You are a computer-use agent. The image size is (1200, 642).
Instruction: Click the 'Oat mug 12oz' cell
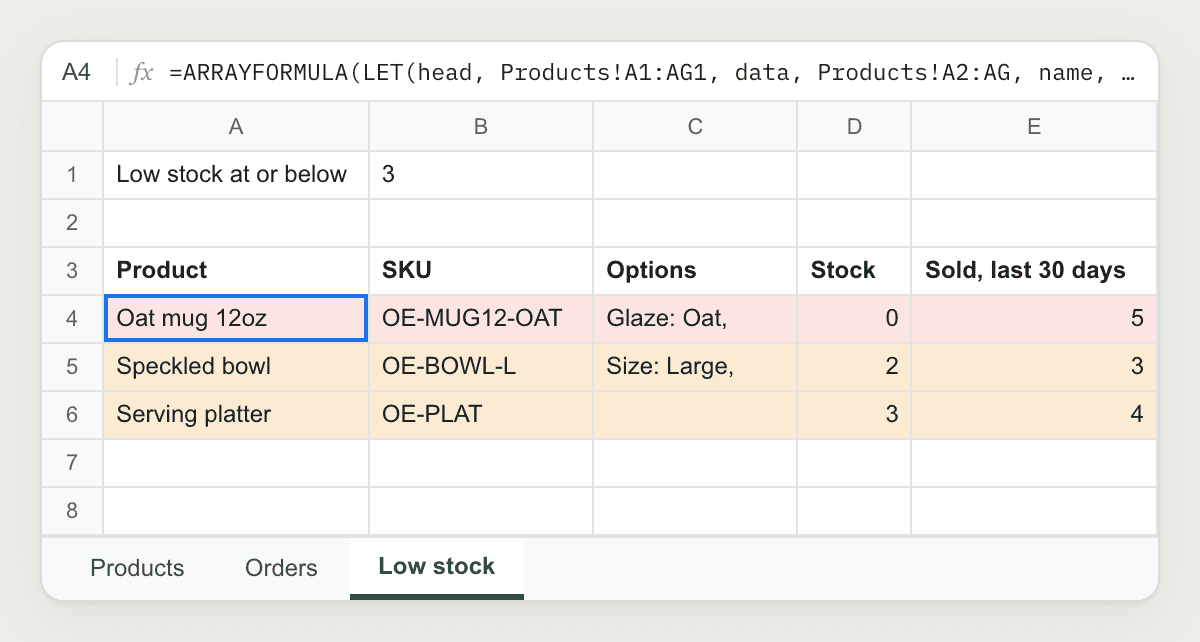coord(236,319)
